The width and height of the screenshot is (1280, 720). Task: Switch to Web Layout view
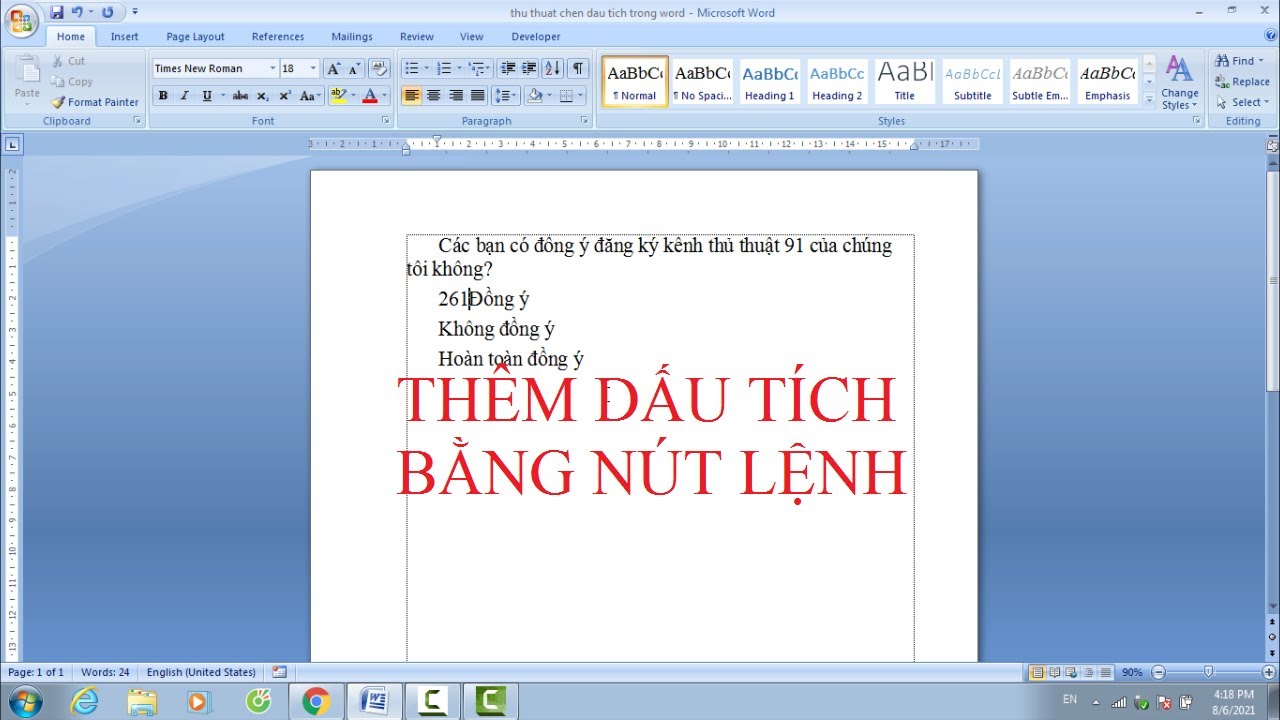pos(1071,672)
